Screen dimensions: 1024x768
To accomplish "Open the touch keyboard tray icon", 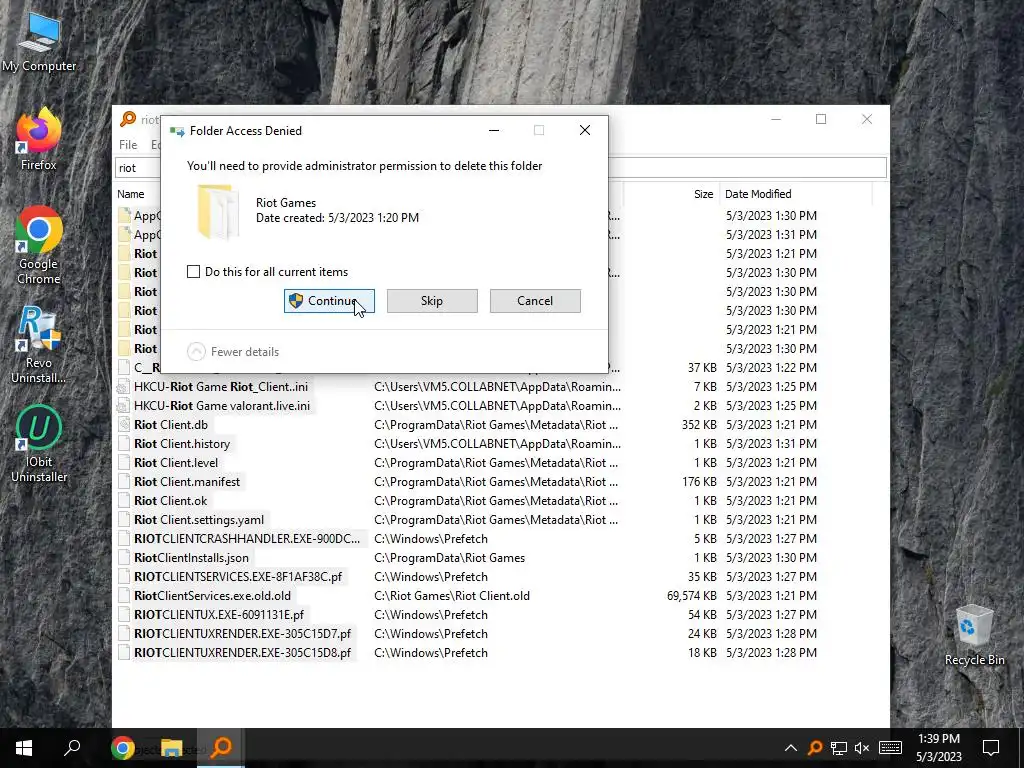I will coord(891,748).
